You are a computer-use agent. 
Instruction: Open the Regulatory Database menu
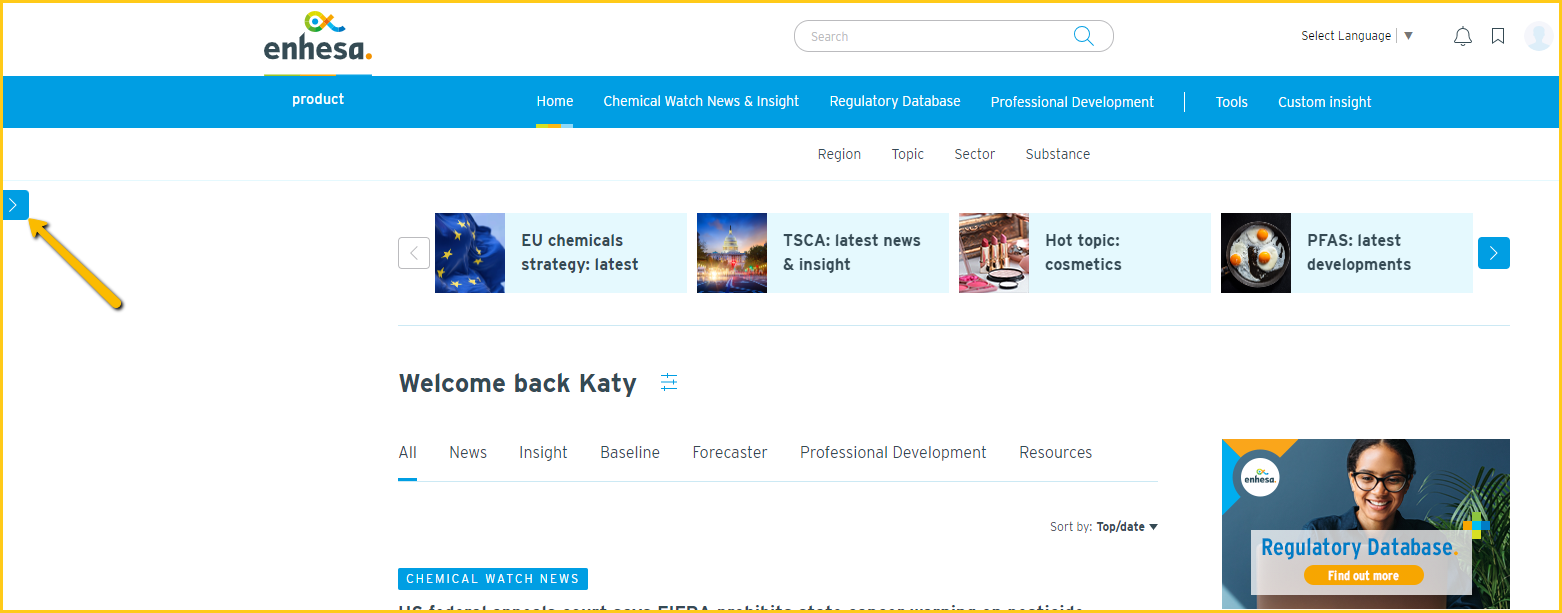point(895,101)
